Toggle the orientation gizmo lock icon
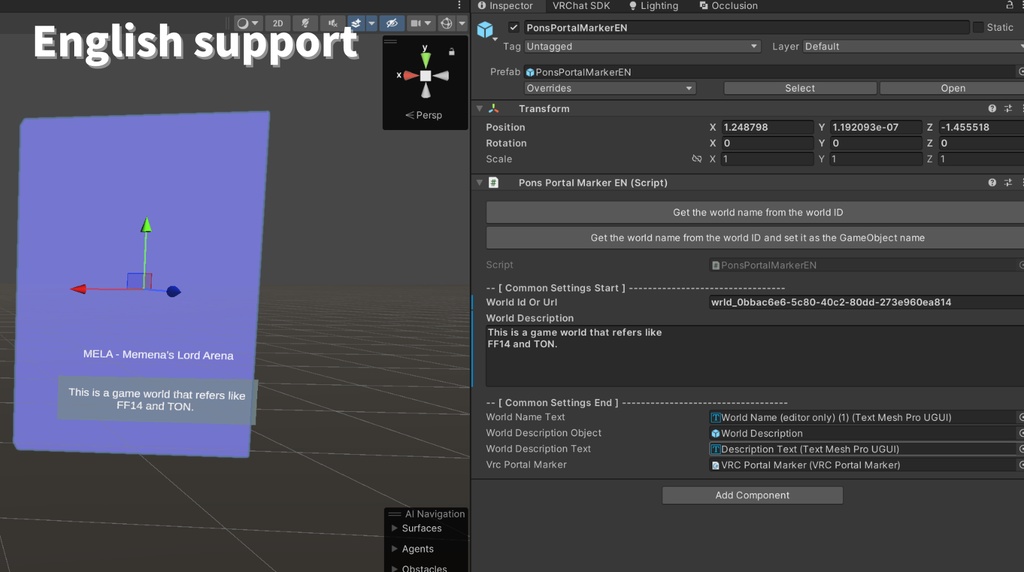 451,52
